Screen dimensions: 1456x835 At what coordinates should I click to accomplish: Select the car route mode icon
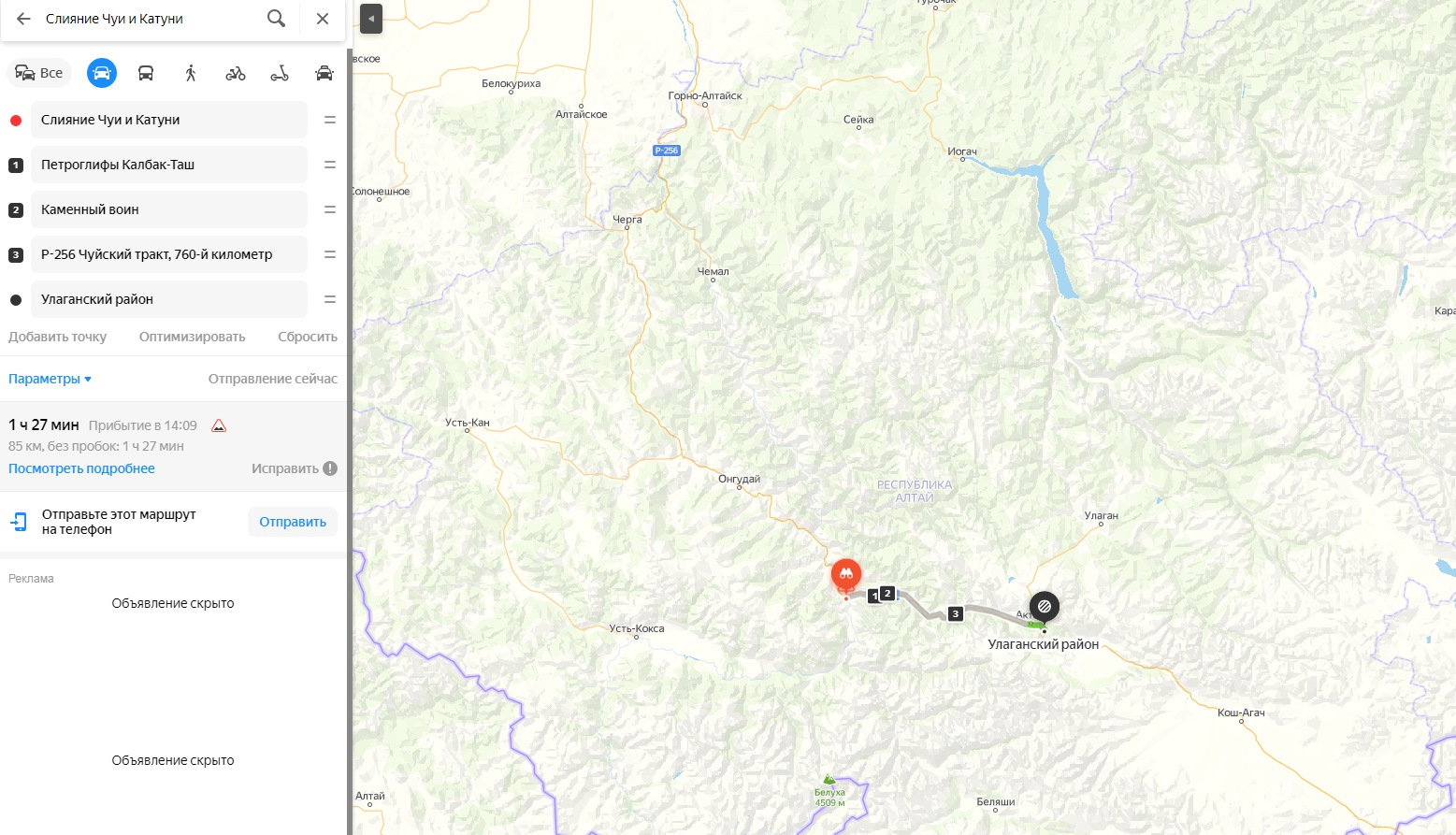pos(102,73)
